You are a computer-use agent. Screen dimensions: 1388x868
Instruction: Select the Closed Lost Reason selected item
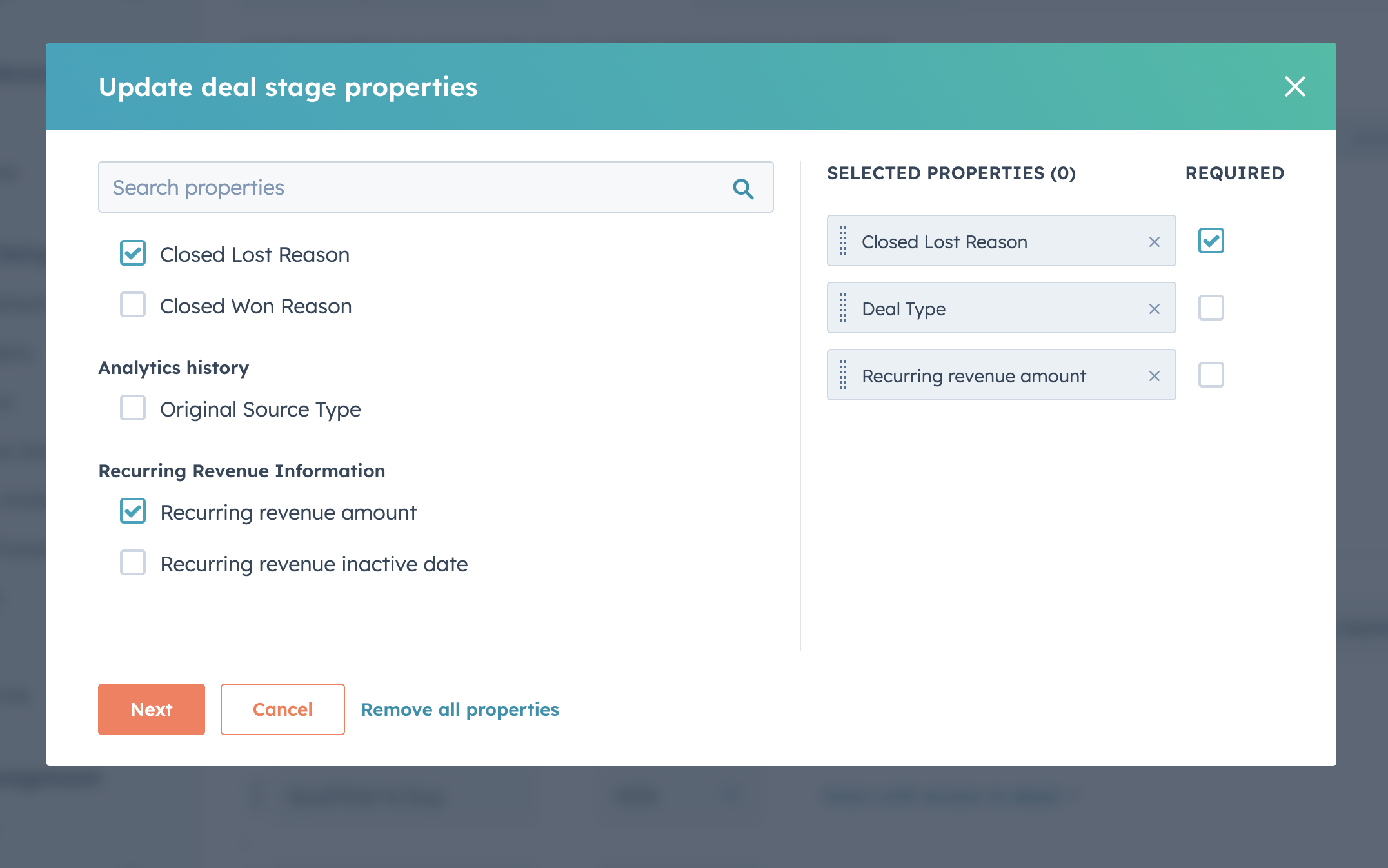[x=1001, y=241]
